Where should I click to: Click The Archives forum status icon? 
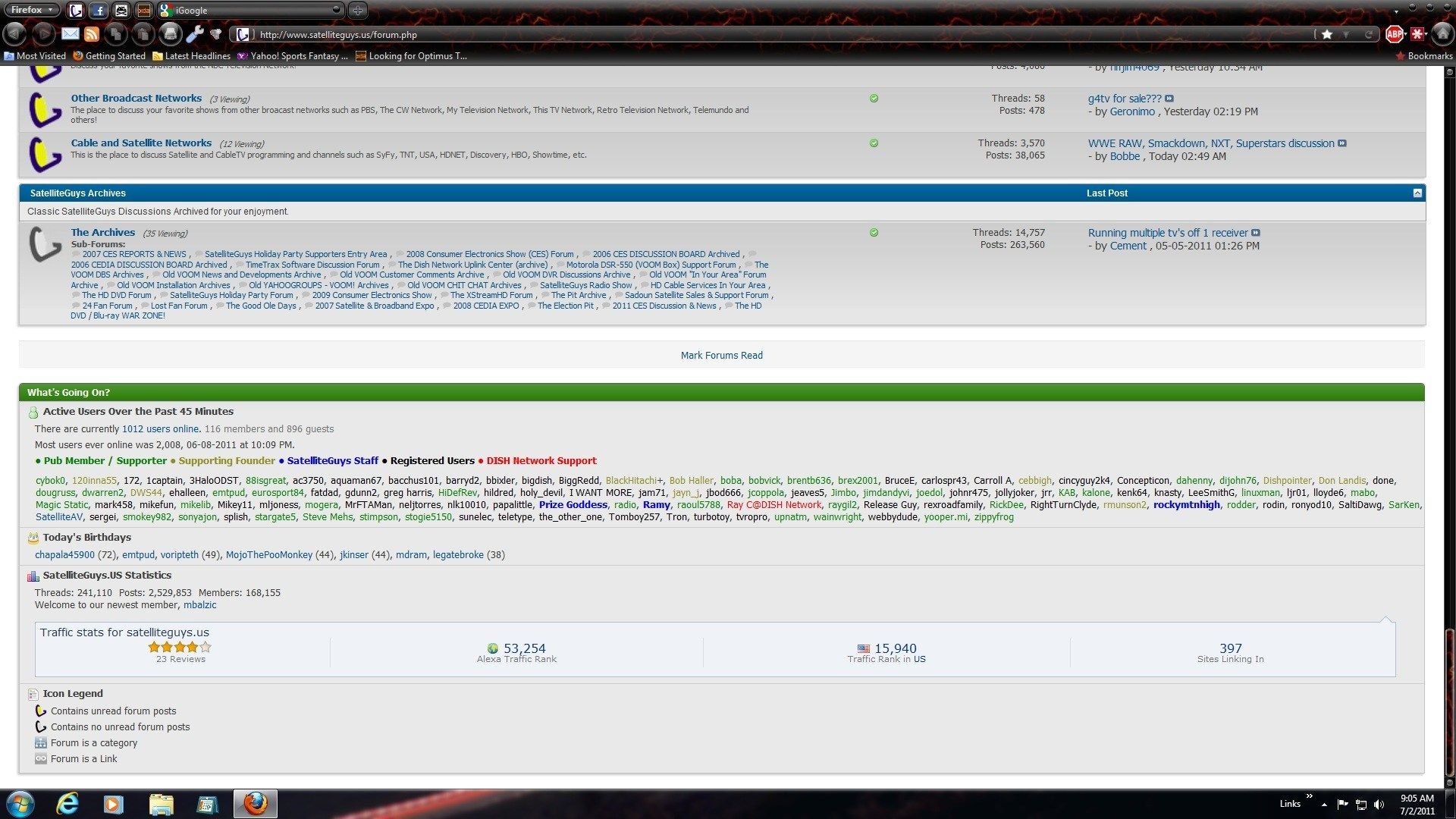(x=45, y=244)
